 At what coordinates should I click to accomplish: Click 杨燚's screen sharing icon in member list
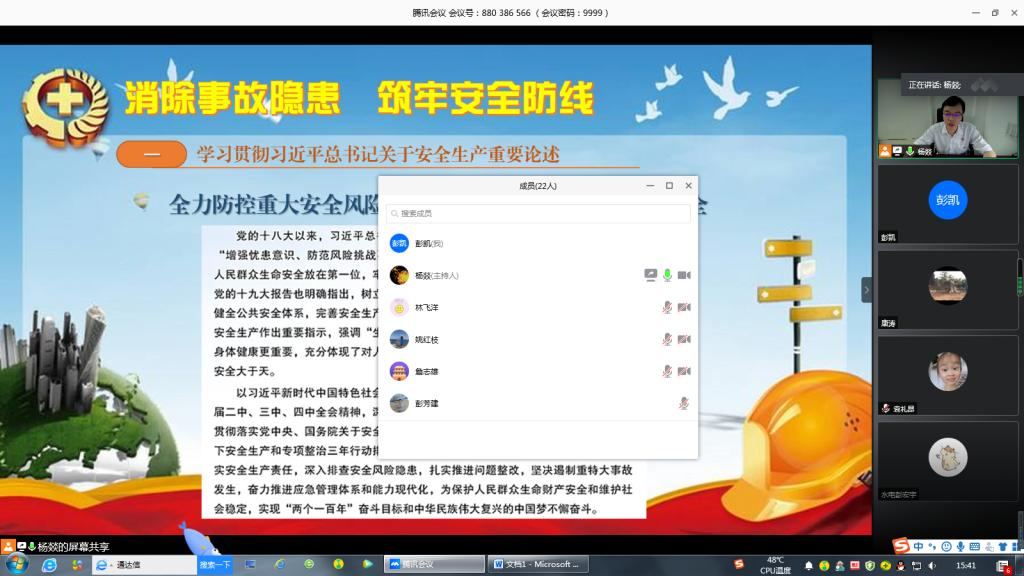coord(650,275)
